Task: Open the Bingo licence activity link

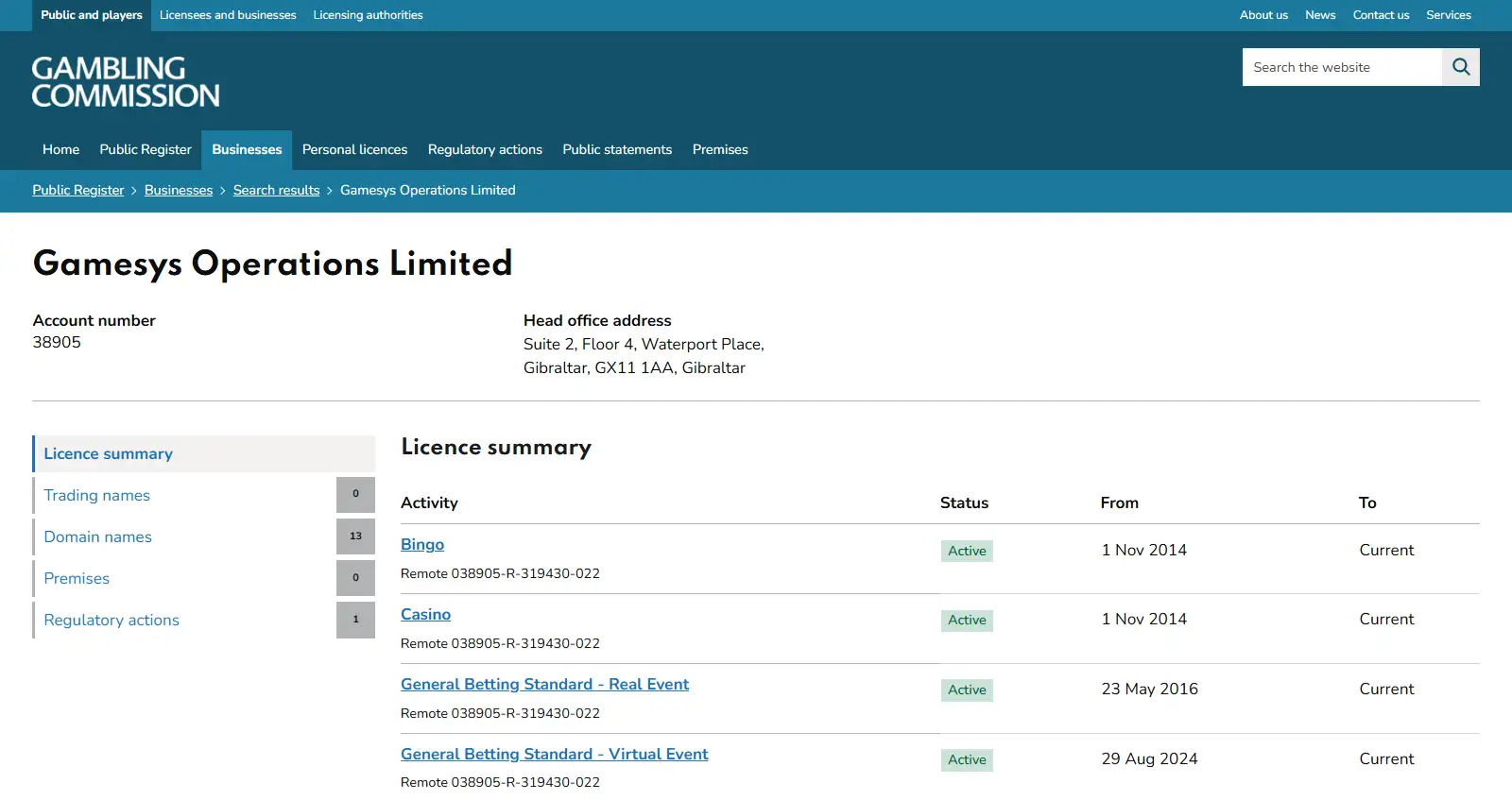Action: point(422,544)
